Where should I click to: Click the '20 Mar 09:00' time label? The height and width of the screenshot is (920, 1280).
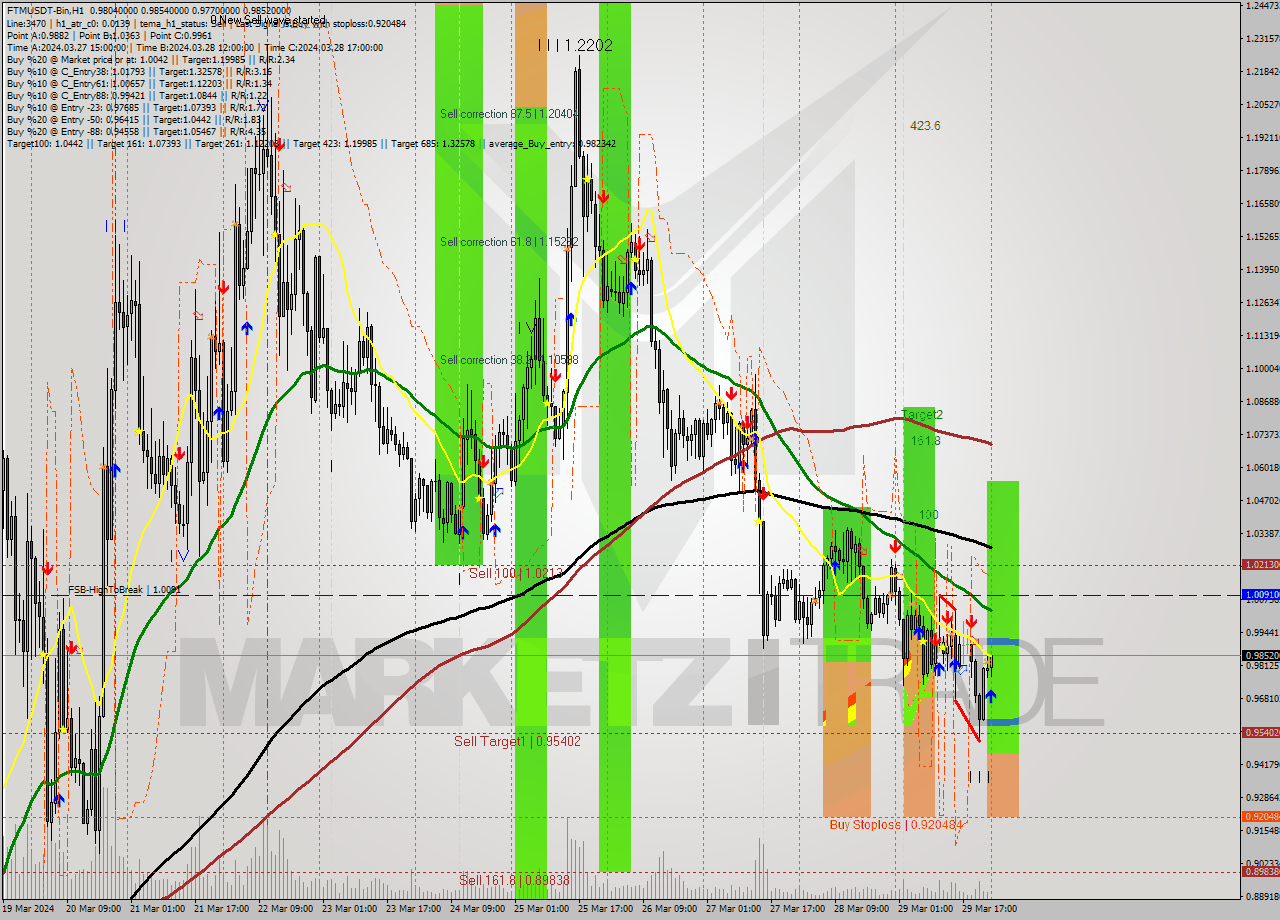pyautogui.click(x=95, y=909)
